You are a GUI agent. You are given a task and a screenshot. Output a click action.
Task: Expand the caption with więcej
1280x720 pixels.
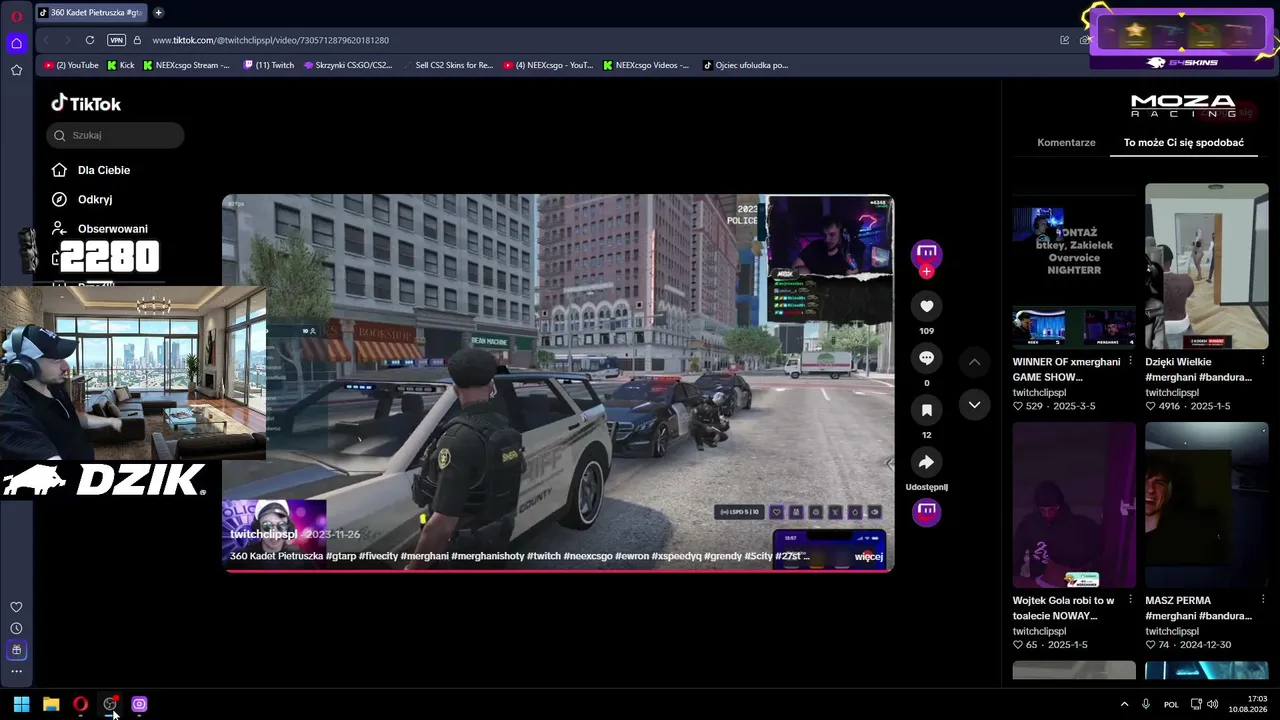tap(869, 556)
